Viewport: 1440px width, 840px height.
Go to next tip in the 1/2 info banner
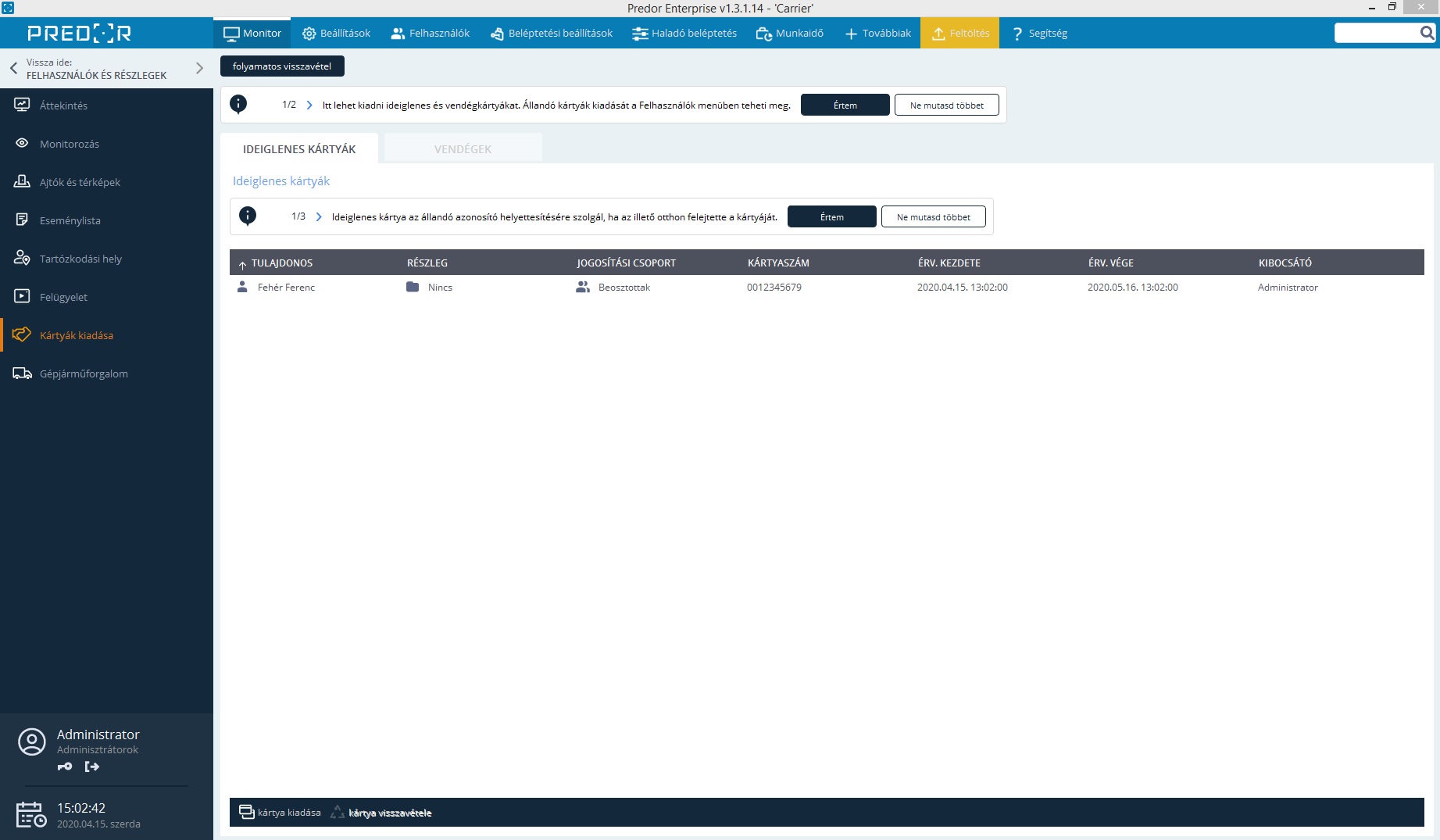click(309, 105)
